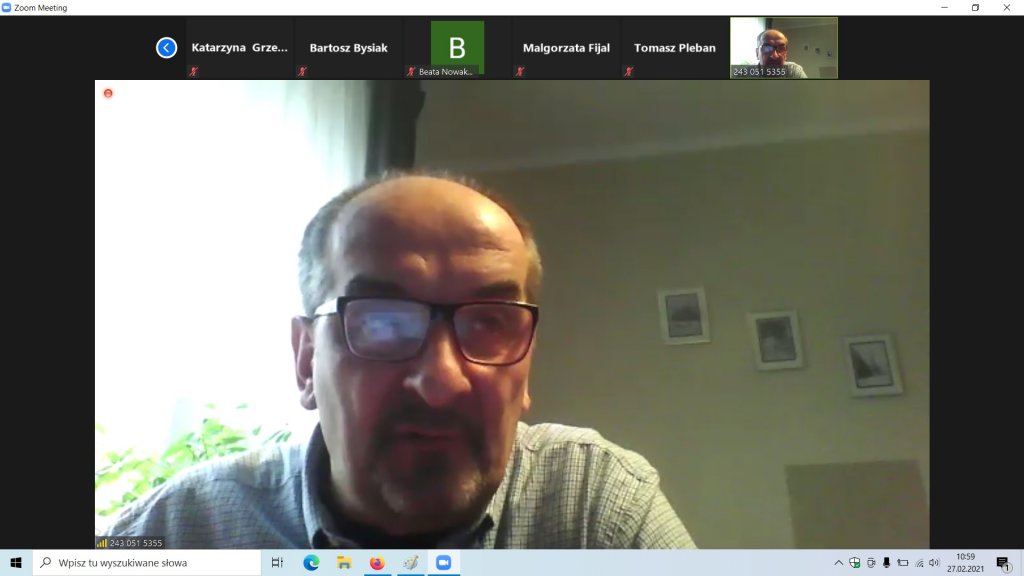Click the Meet Now camera tray icon
This screenshot has width=1024, height=576.
tap(871, 562)
